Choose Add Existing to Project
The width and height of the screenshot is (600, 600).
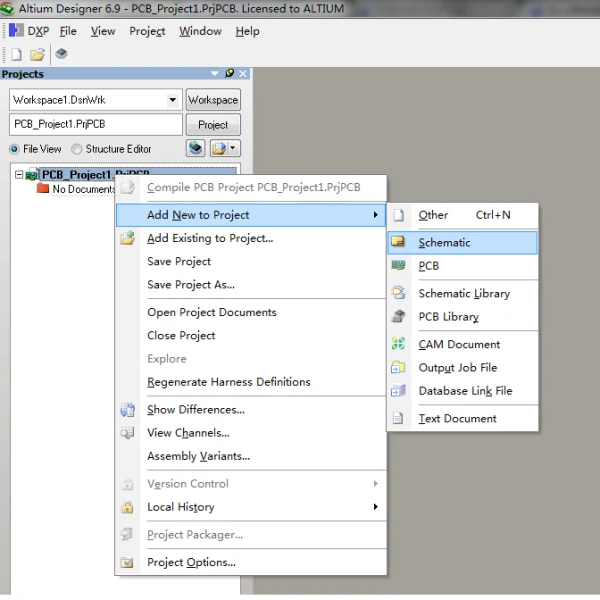click(x=251, y=238)
